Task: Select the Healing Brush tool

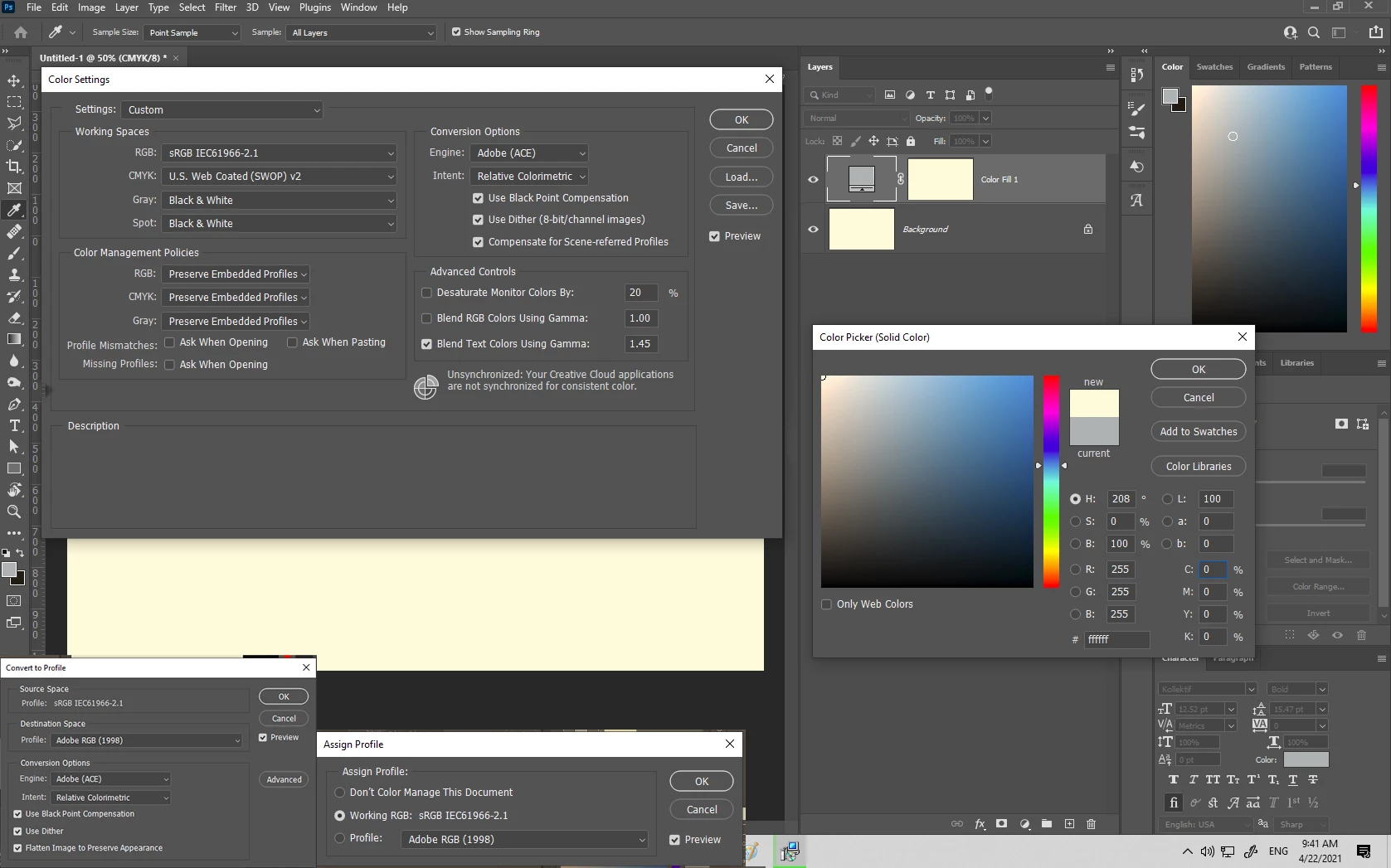Action: point(14,231)
